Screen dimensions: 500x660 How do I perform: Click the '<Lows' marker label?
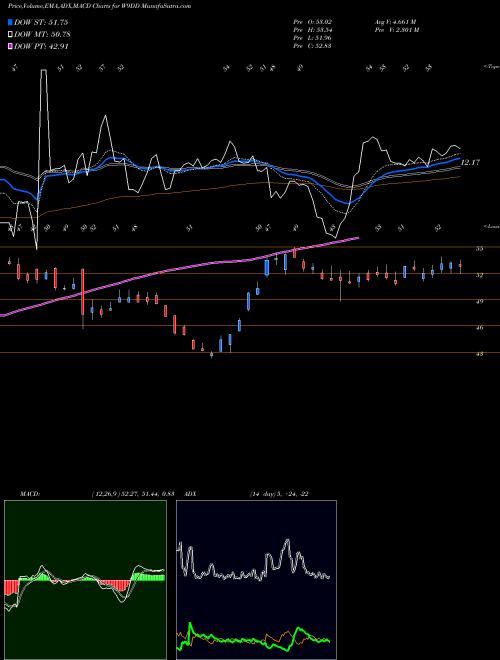tap(491, 226)
